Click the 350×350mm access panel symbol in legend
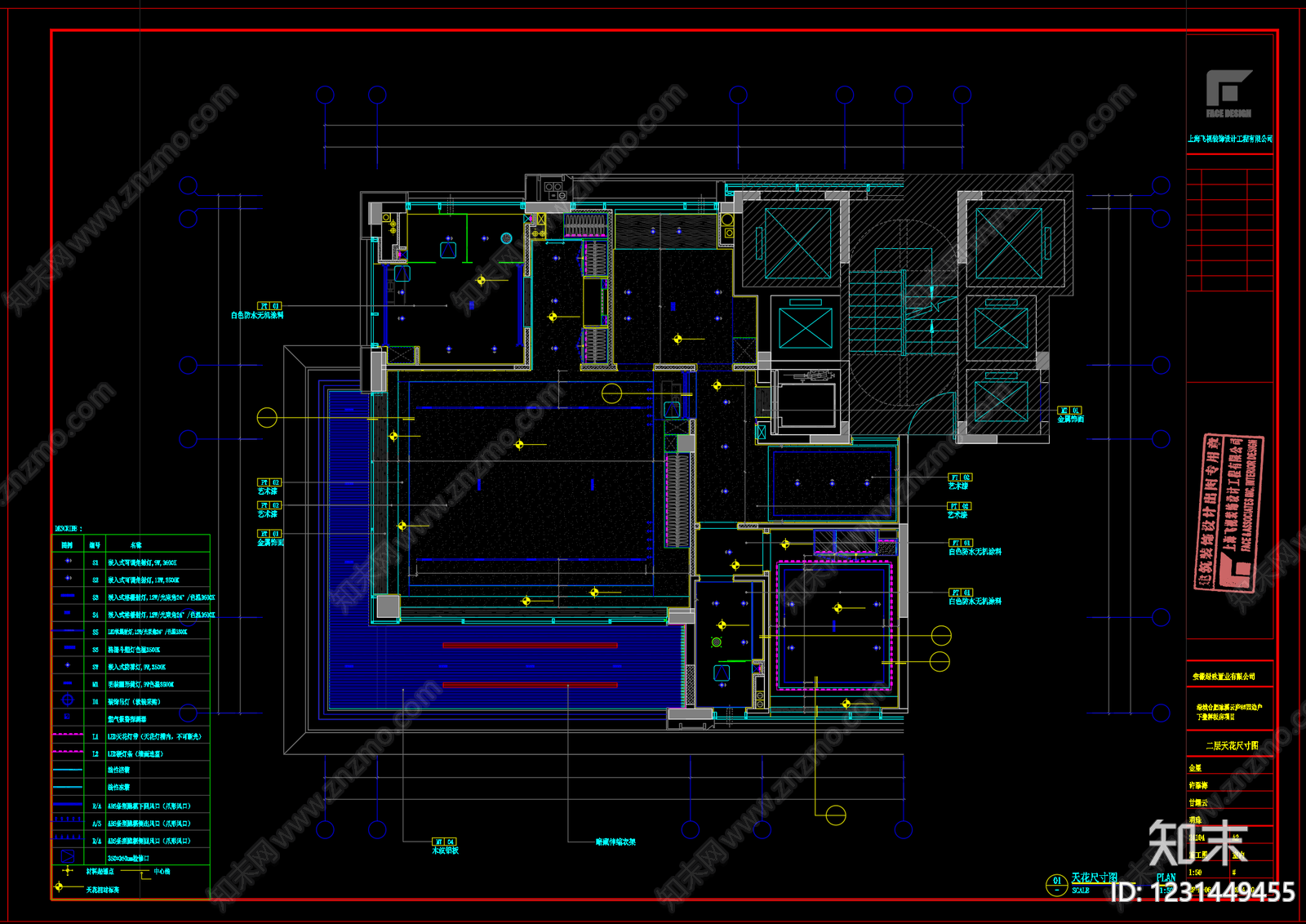The width and height of the screenshot is (1306, 924). (x=68, y=856)
